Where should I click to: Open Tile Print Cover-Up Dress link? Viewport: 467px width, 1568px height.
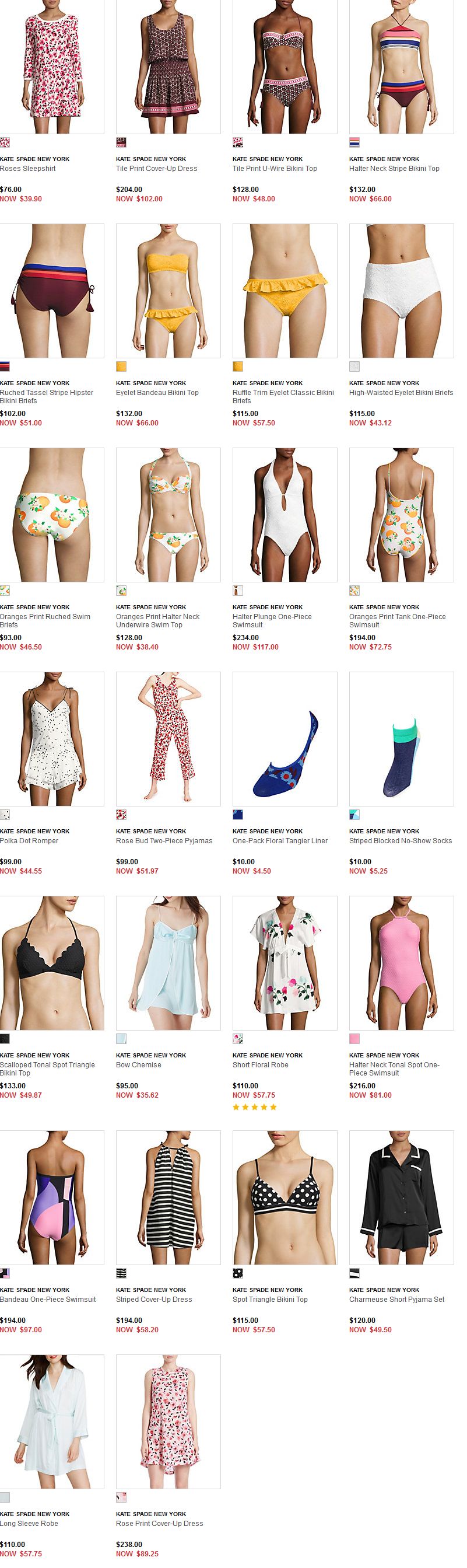(156, 169)
